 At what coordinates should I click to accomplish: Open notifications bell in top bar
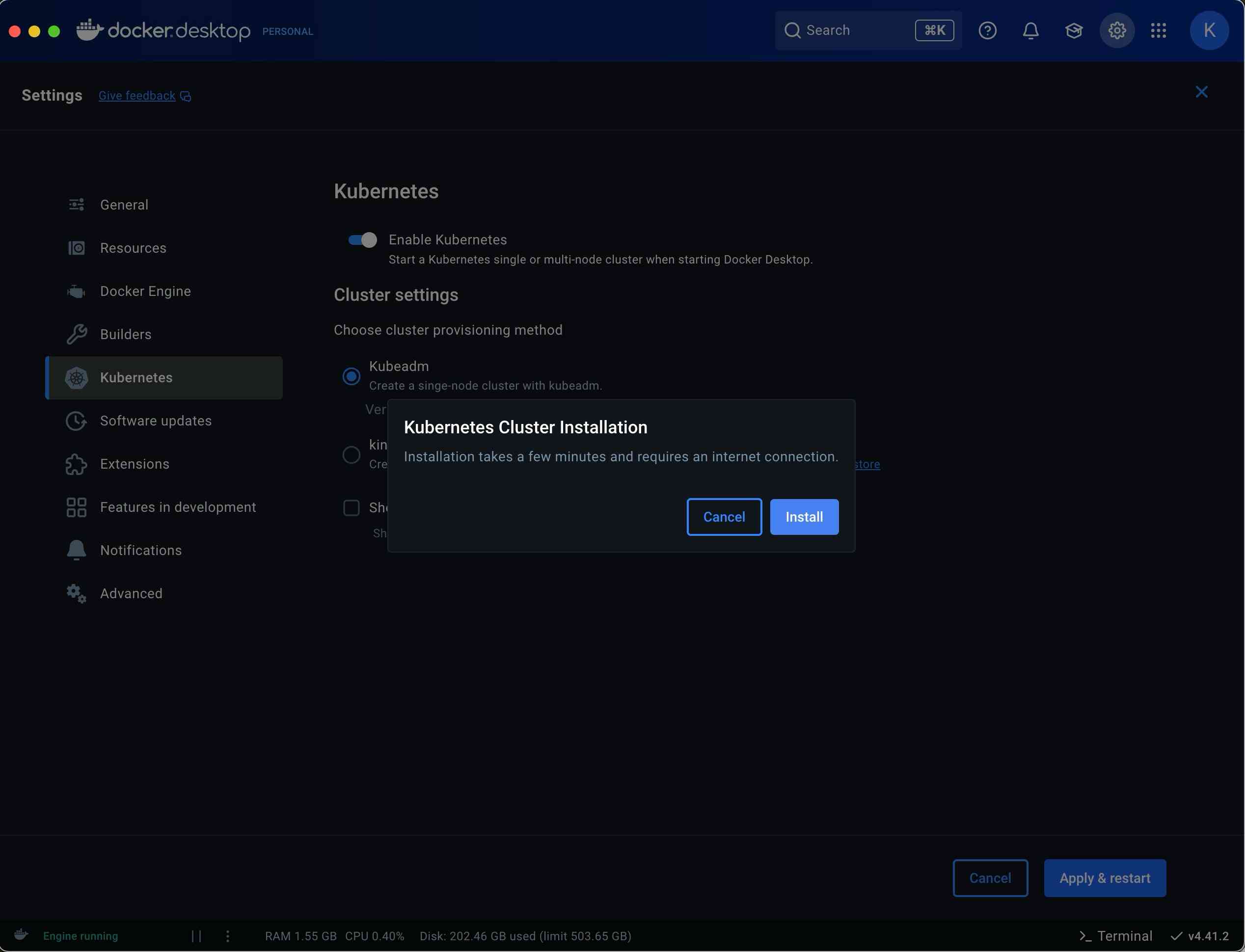(1030, 30)
